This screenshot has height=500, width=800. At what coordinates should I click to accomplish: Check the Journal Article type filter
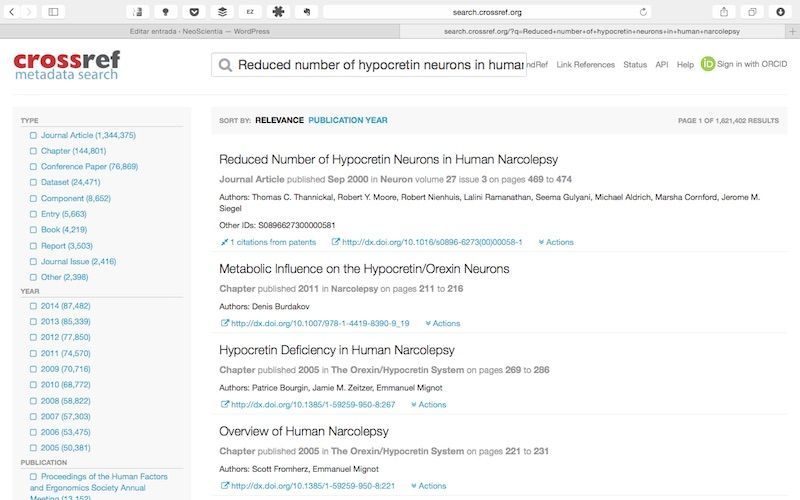tap(33, 135)
